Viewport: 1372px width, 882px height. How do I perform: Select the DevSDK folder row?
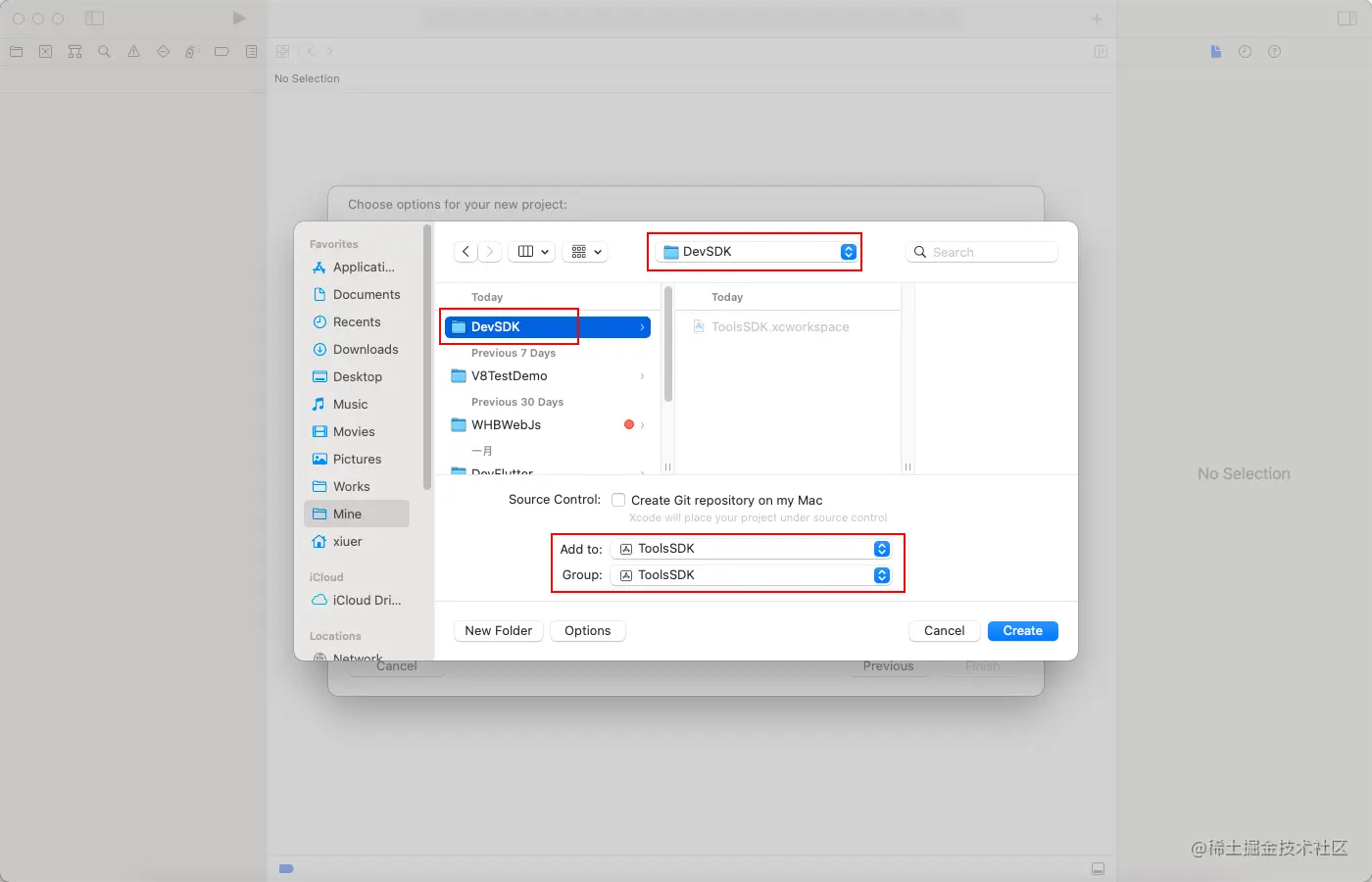547,327
